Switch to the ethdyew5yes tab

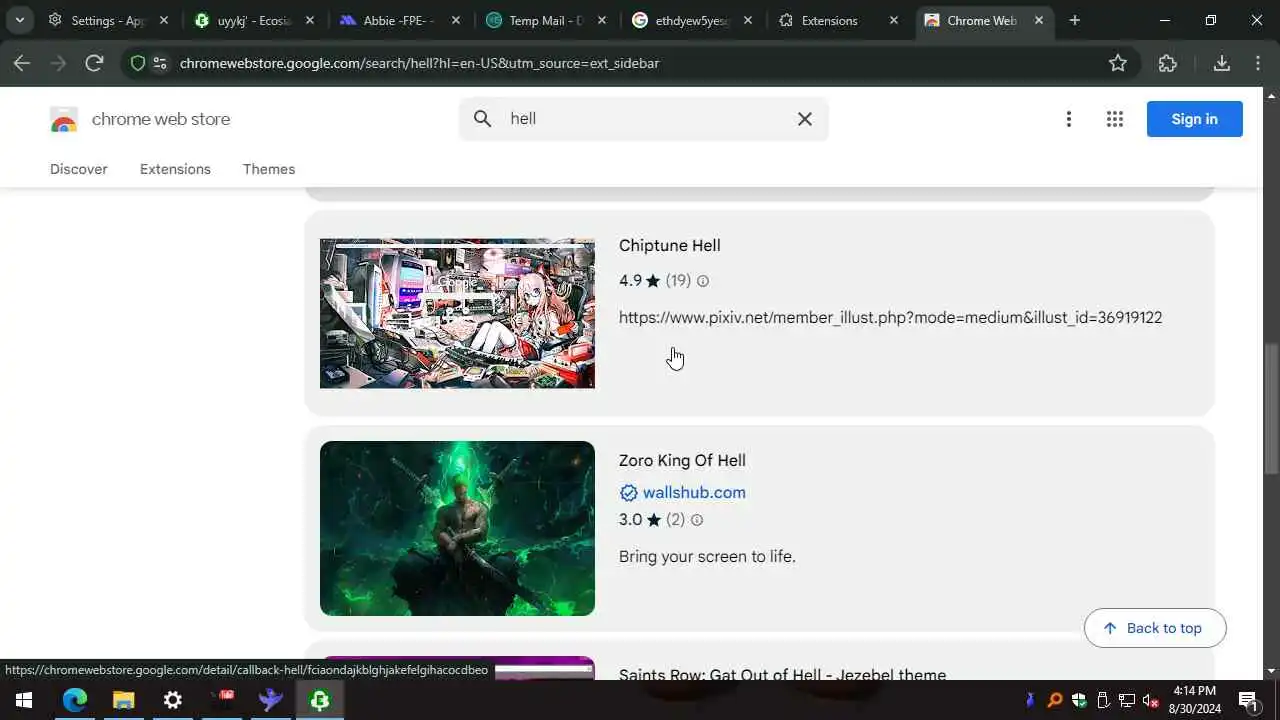coord(692,20)
